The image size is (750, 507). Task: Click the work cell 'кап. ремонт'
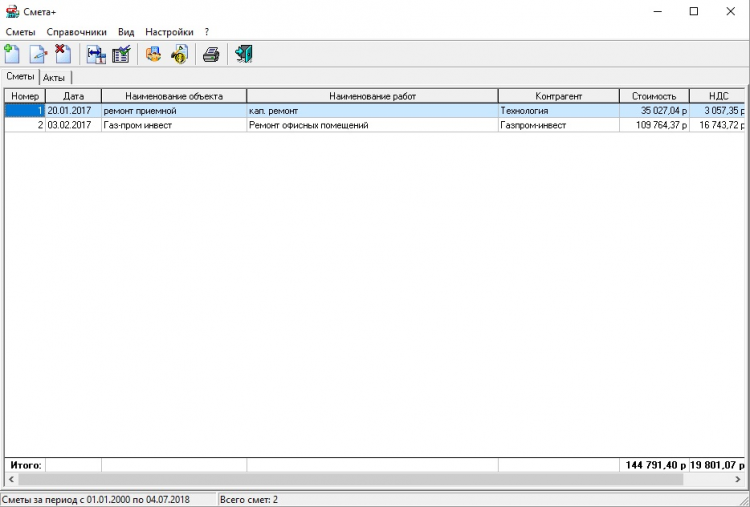[373, 110]
